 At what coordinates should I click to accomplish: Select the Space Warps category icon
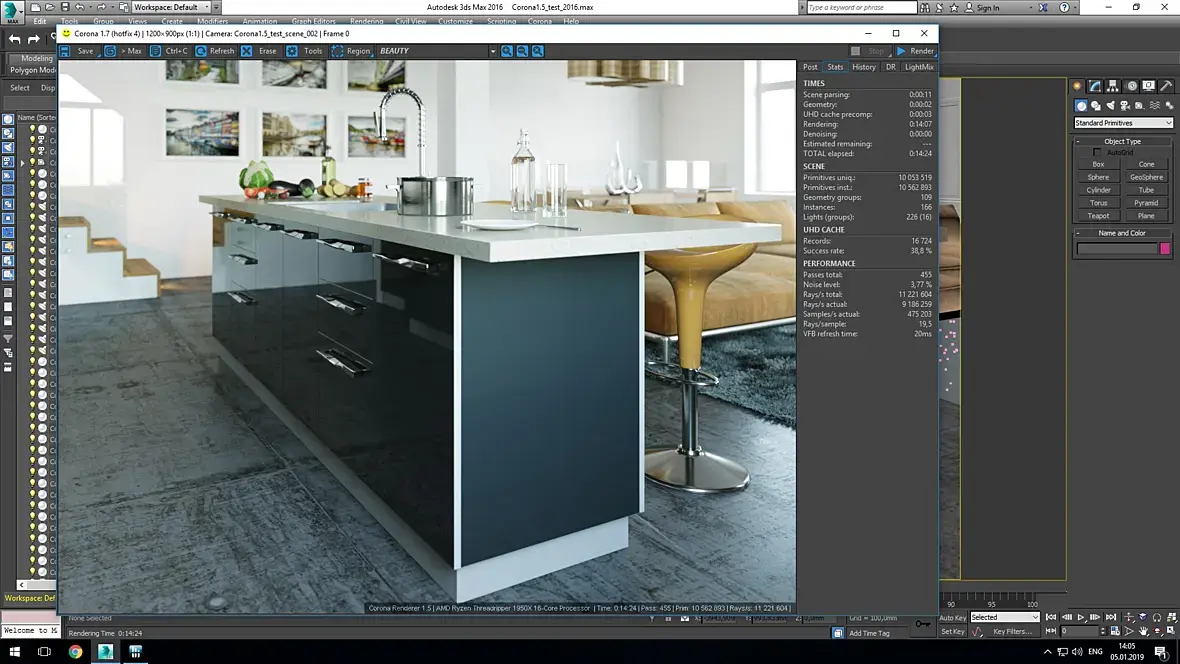(x=1154, y=106)
